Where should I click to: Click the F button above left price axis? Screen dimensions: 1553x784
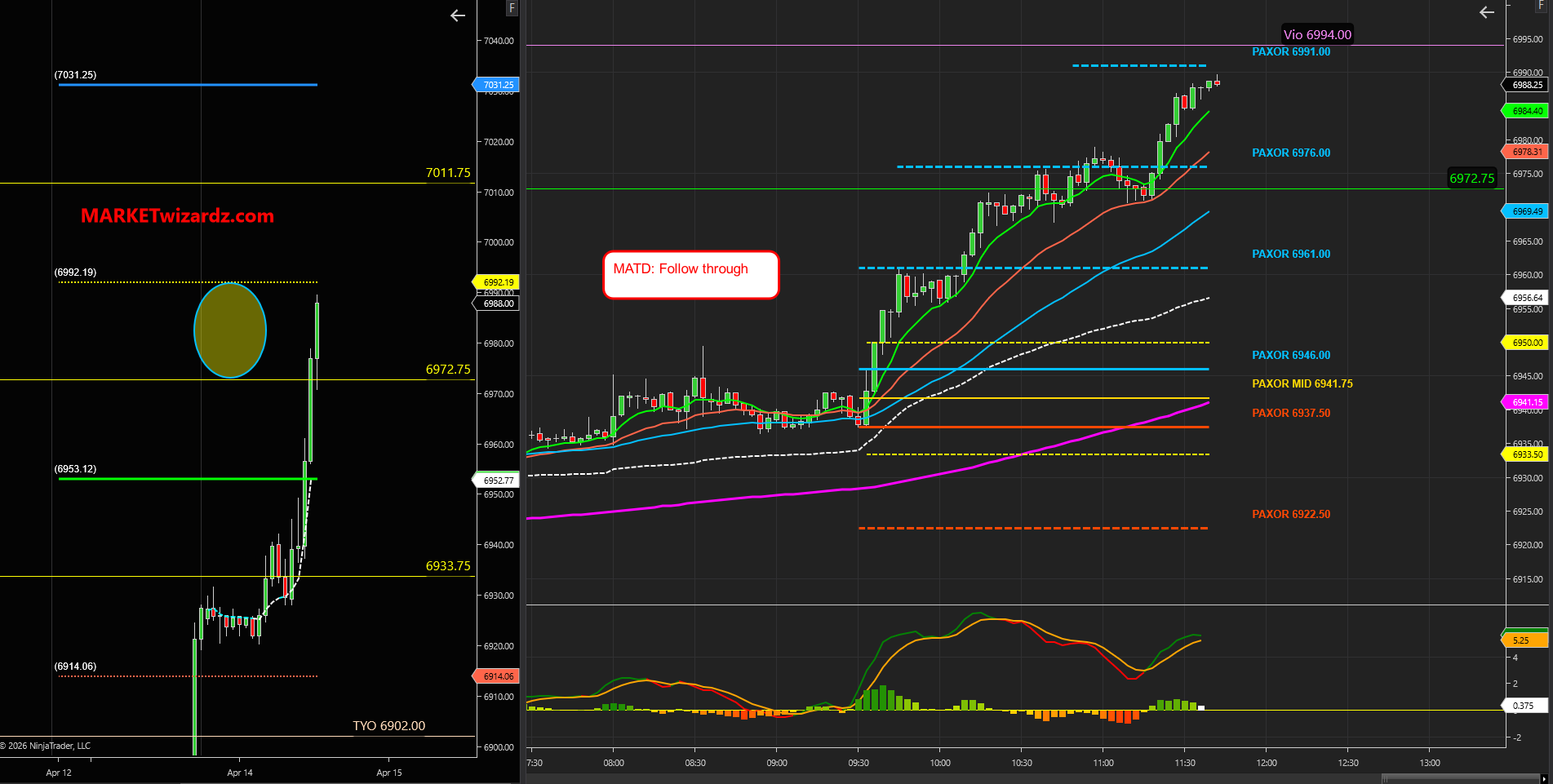(x=512, y=8)
